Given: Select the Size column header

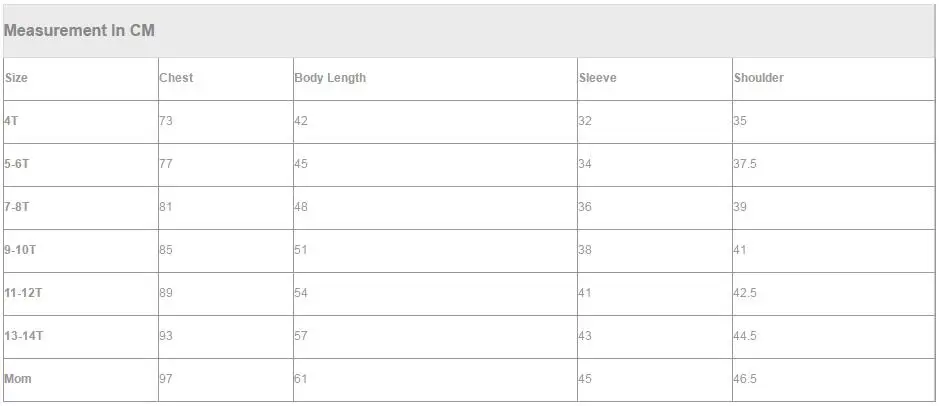Looking at the screenshot, I should [16, 78].
